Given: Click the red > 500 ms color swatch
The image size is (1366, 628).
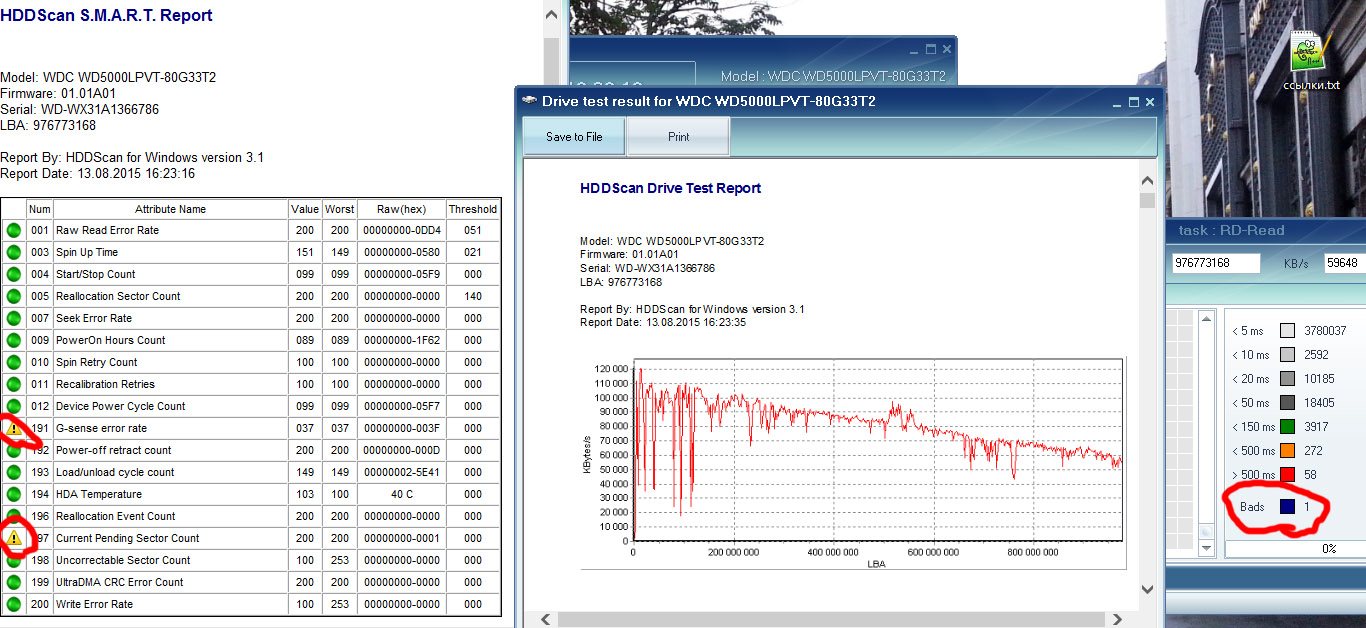Looking at the screenshot, I should point(1288,475).
